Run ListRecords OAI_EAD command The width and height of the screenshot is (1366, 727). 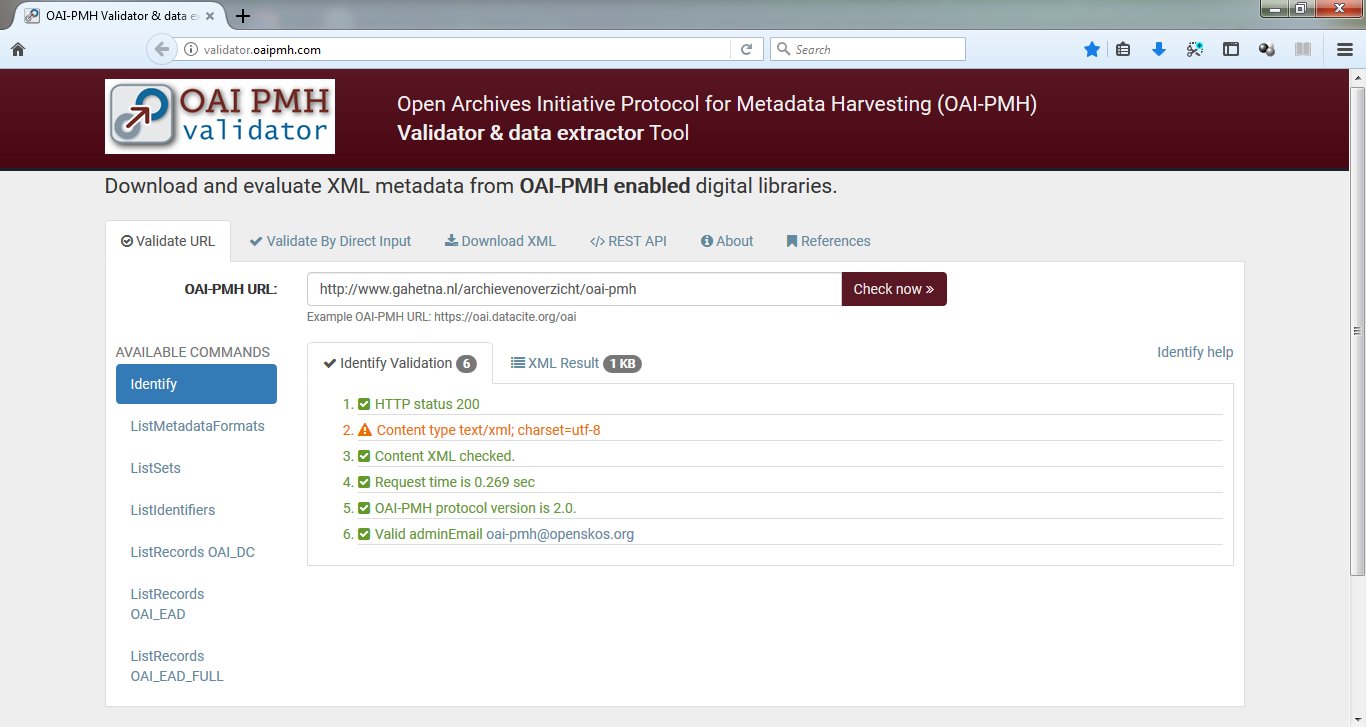pos(167,604)
